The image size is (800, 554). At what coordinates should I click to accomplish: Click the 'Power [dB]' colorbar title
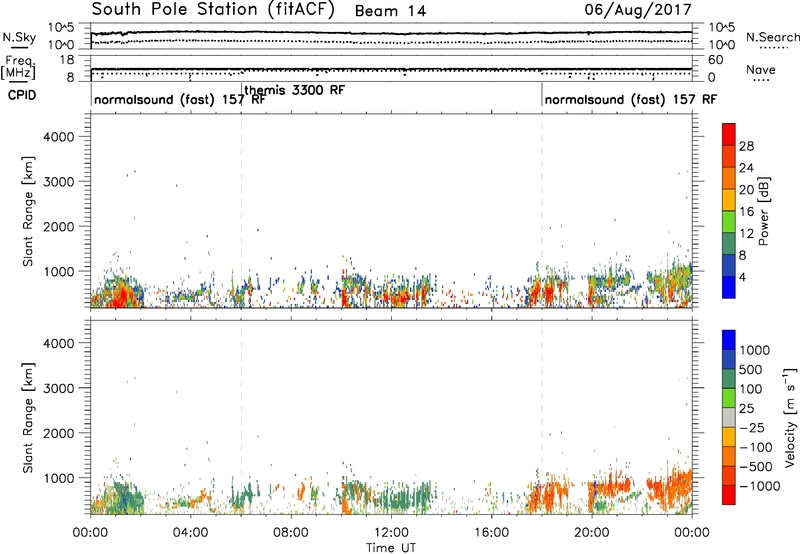tap(763, 211)
